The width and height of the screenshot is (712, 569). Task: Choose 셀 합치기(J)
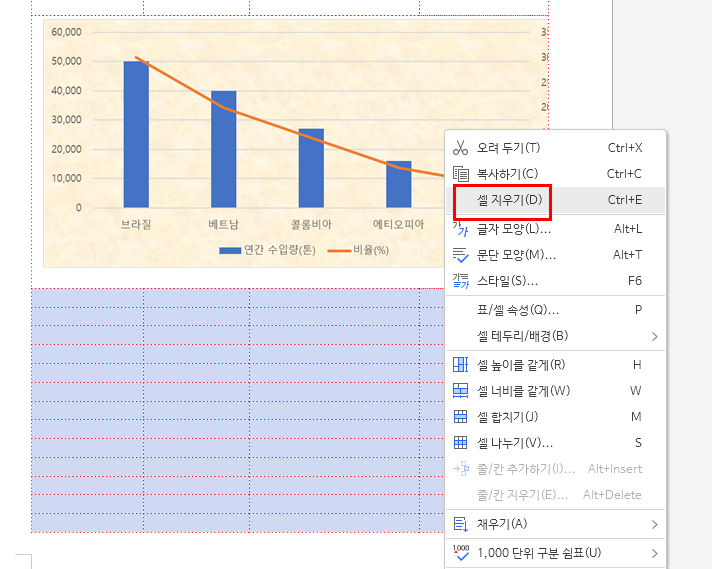point(556,416)
